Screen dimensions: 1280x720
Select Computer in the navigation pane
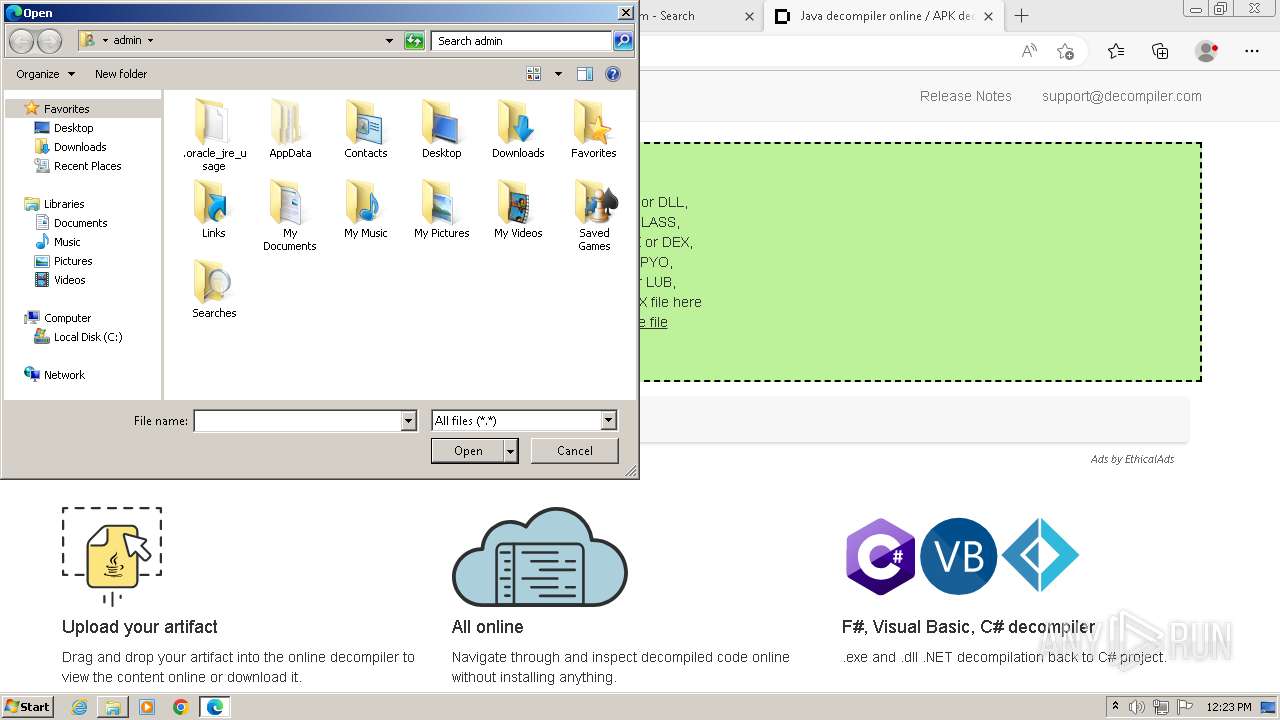(x=67, y=318)
